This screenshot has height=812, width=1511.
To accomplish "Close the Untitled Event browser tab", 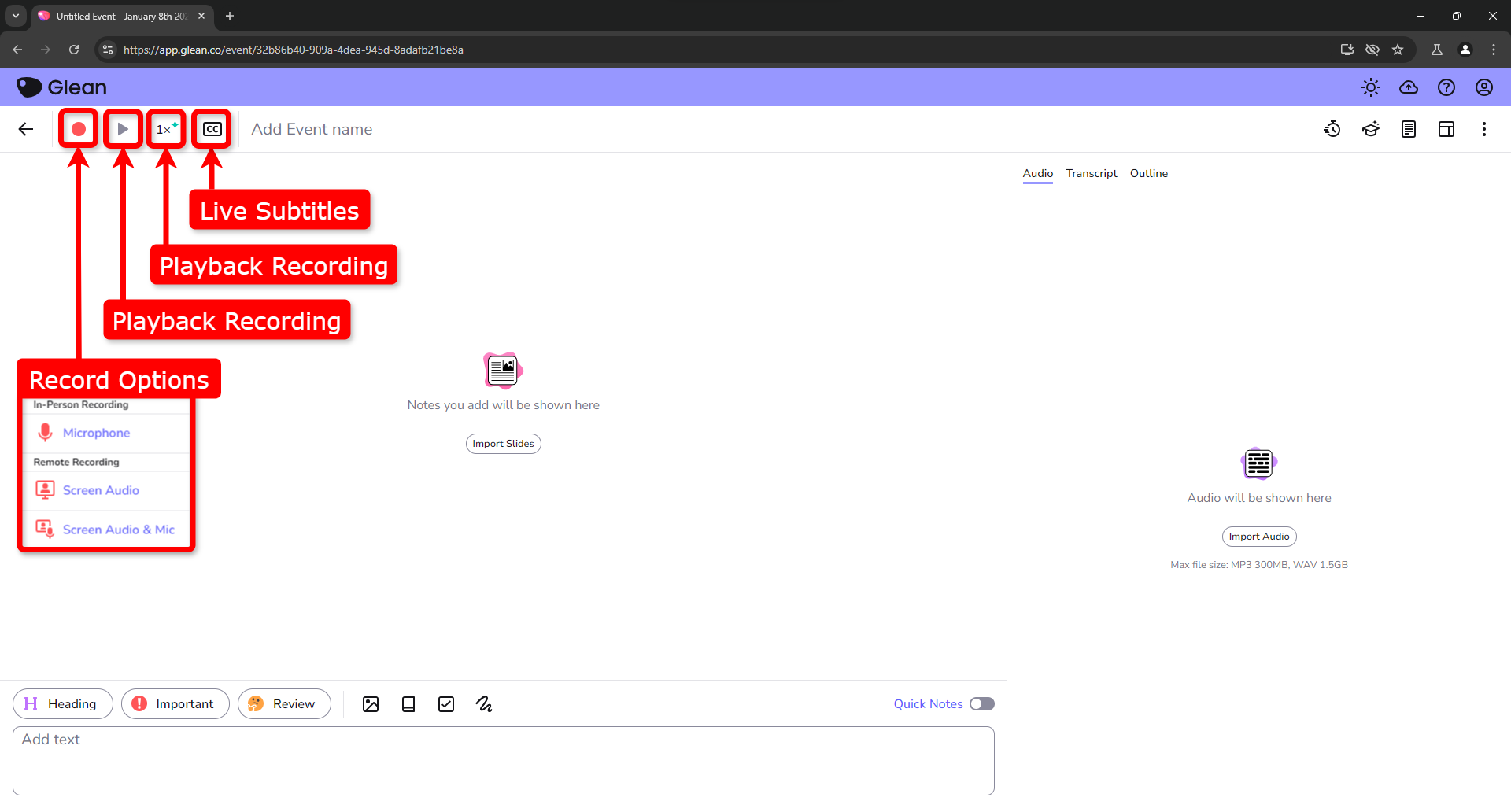I will pyautogui.click(x=201, y=16).
